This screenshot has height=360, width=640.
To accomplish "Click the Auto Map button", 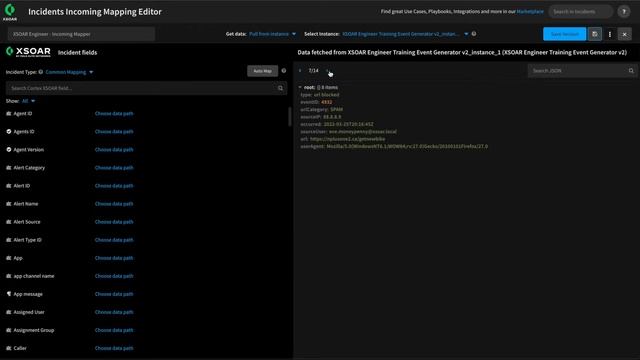I will pos(262,71).
